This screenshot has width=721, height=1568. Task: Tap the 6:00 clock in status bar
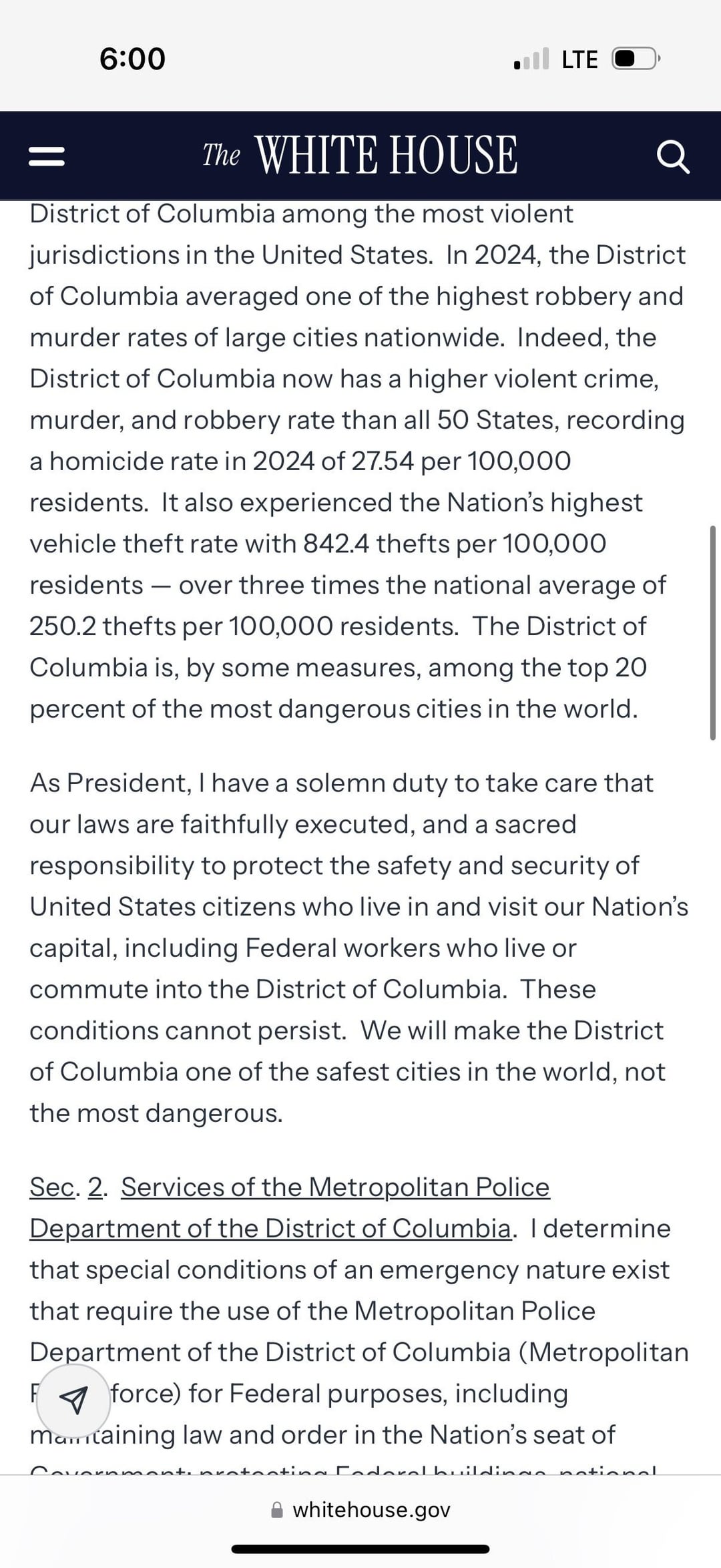132,59
